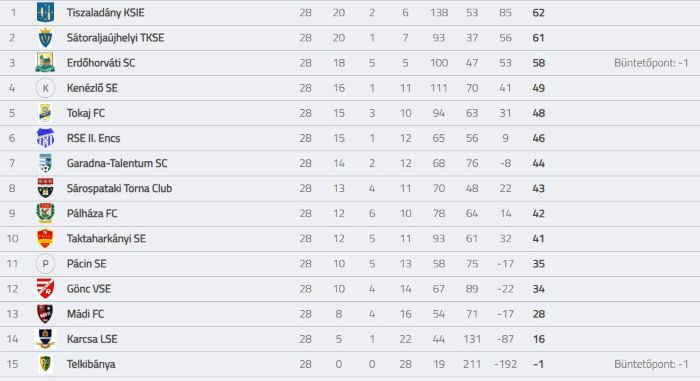Click the Pácin SE 'P' placeholder badge
This screenshot has width=700, height=381.
45,264
